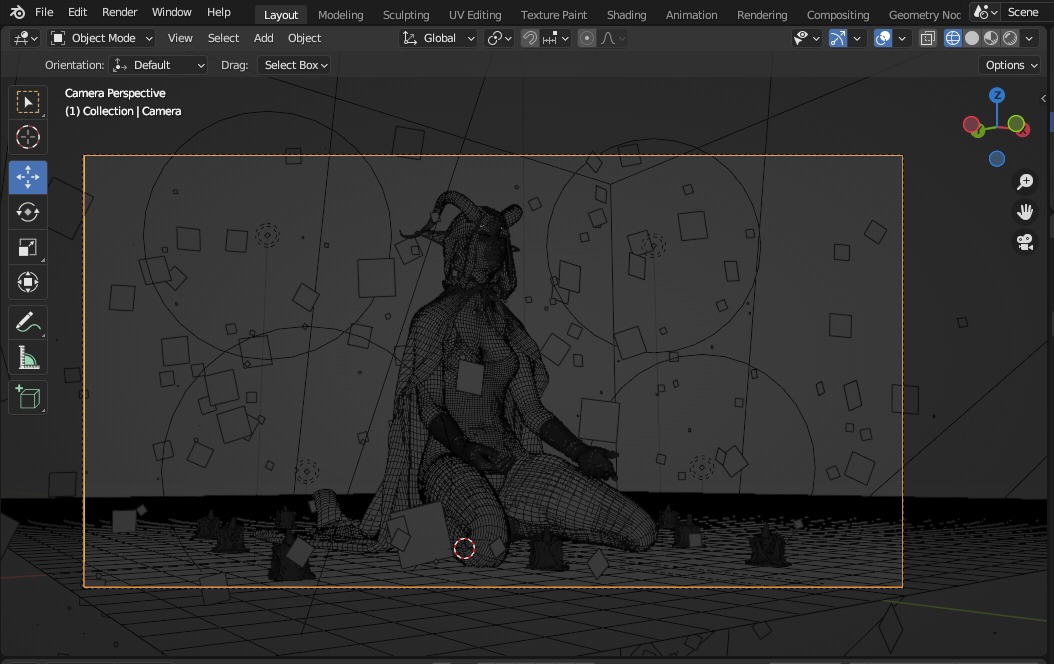Screen dimensions: 1054x664
Task: Switch to the Compositing workspace tab
Action: coord(838,15)
